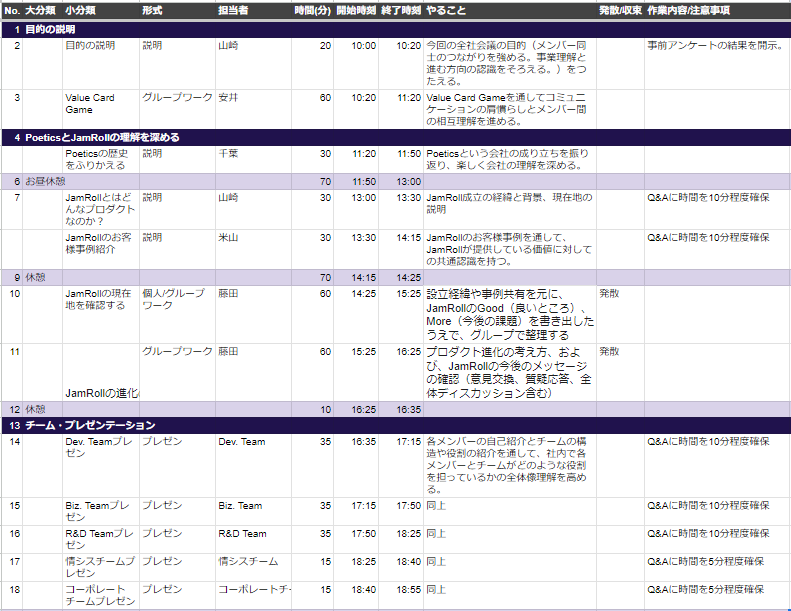The image size is (791, 611).
Task: Click the '個人/グループワーク' format cell
Action: [x=177, y=314]
